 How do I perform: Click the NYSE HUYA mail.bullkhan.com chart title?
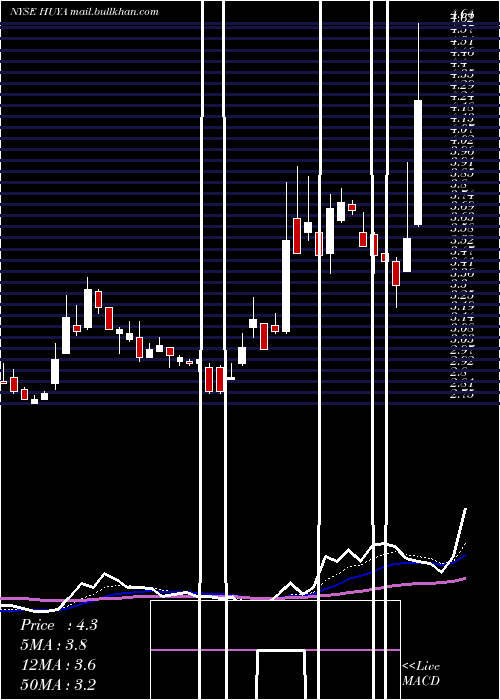84,12
